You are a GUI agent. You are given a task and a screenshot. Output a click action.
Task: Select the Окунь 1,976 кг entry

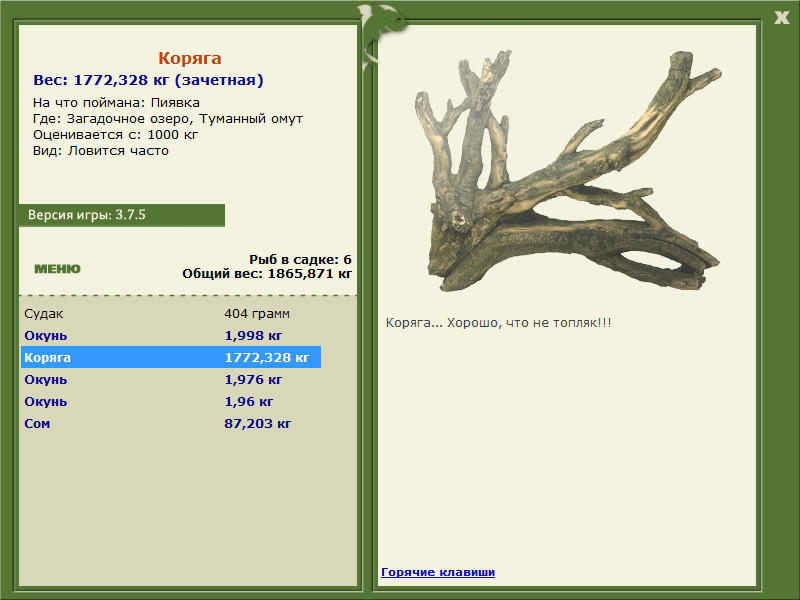pos(171,380)
